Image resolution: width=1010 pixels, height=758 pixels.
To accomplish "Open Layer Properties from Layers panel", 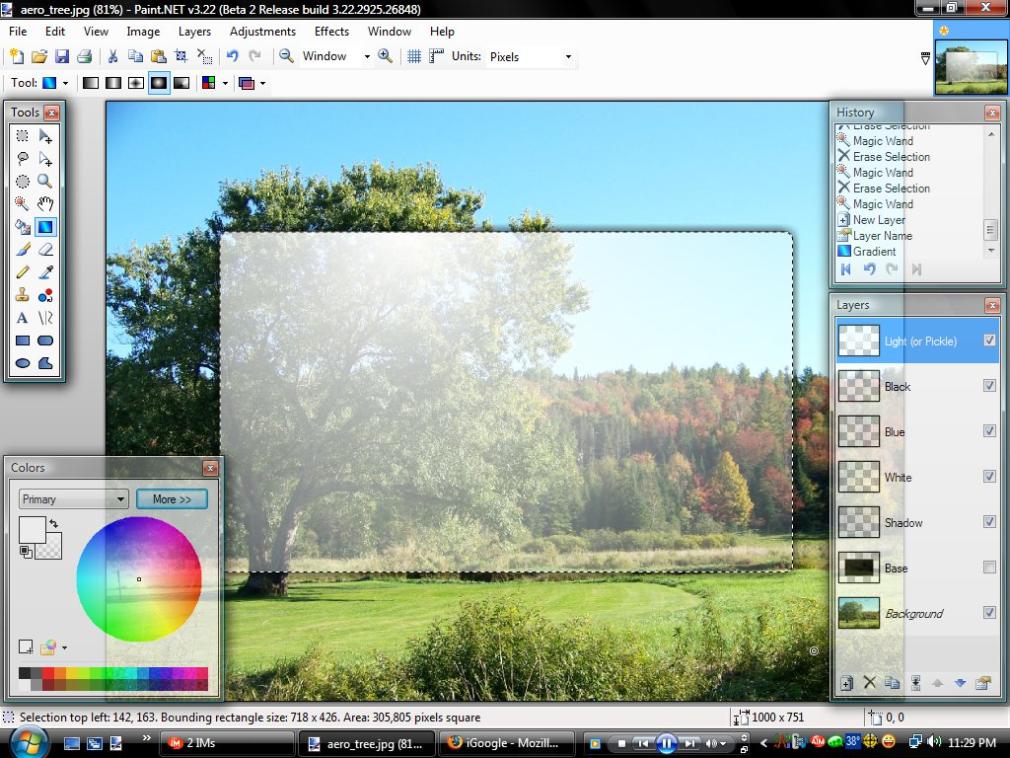I will 983,683.
